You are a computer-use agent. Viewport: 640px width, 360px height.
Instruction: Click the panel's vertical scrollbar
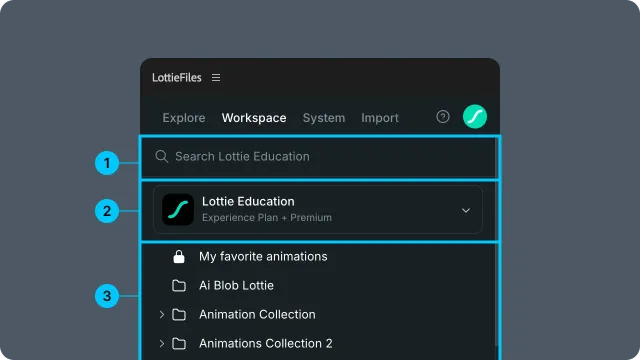[496, 241]
